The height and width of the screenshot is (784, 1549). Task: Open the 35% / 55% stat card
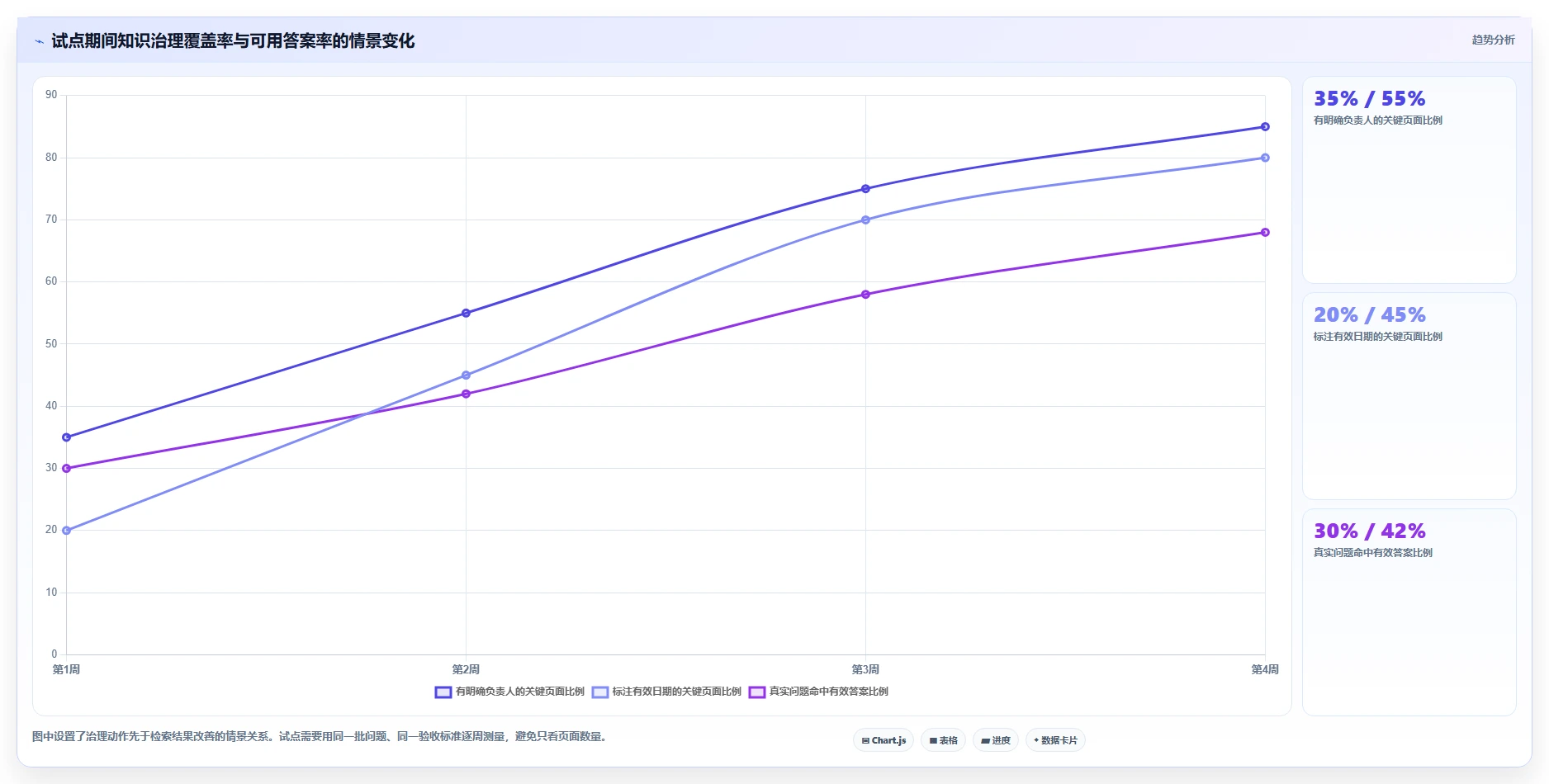coord(1409,180)
